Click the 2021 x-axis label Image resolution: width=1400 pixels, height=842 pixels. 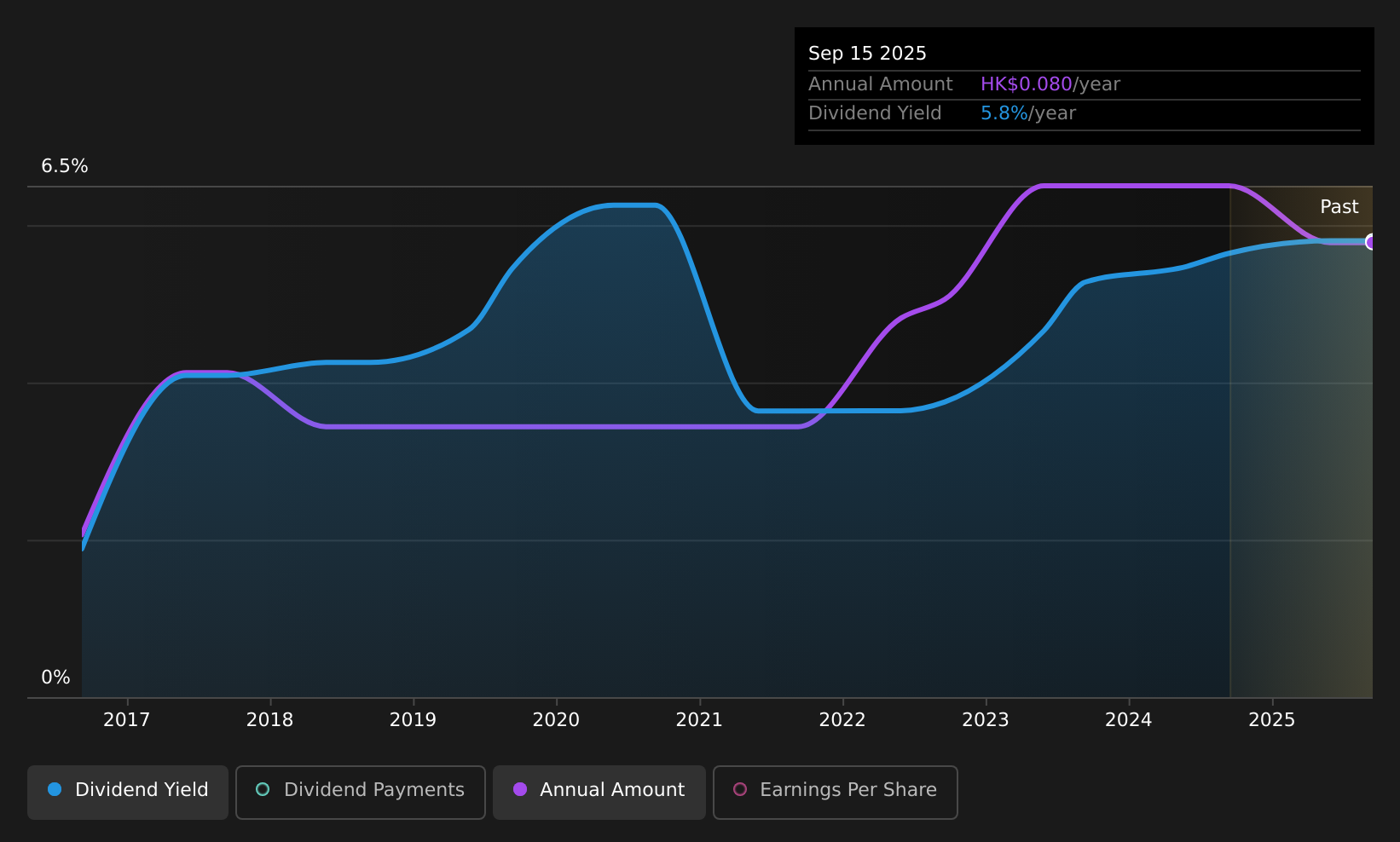click(699, 720)
